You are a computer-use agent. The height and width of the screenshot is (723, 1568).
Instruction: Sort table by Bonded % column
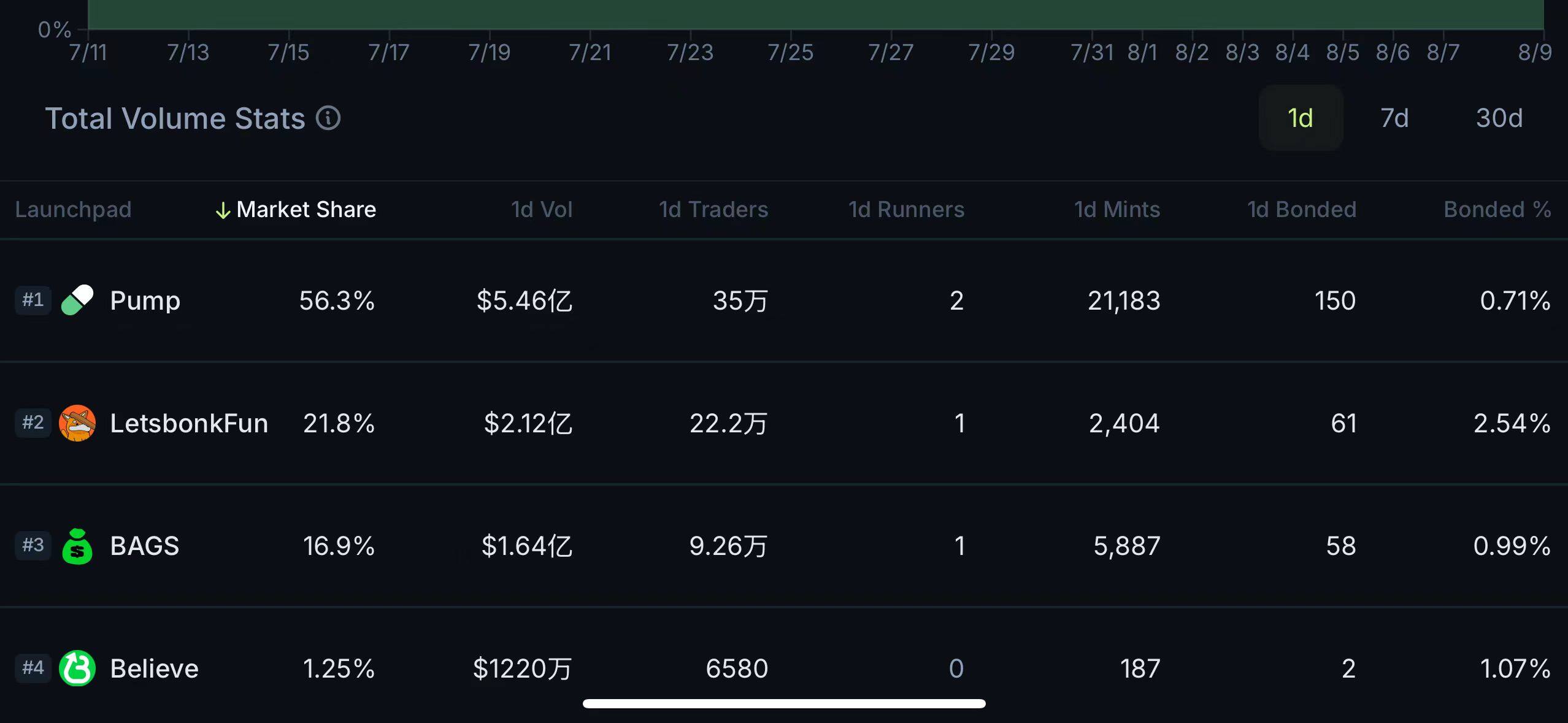click(x=1497, y=210)
